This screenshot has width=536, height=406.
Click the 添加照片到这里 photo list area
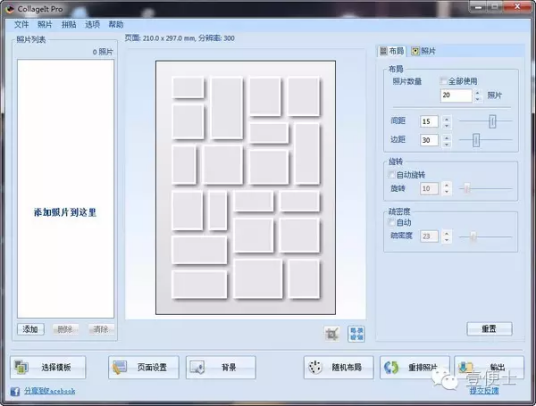coord(66,189)
